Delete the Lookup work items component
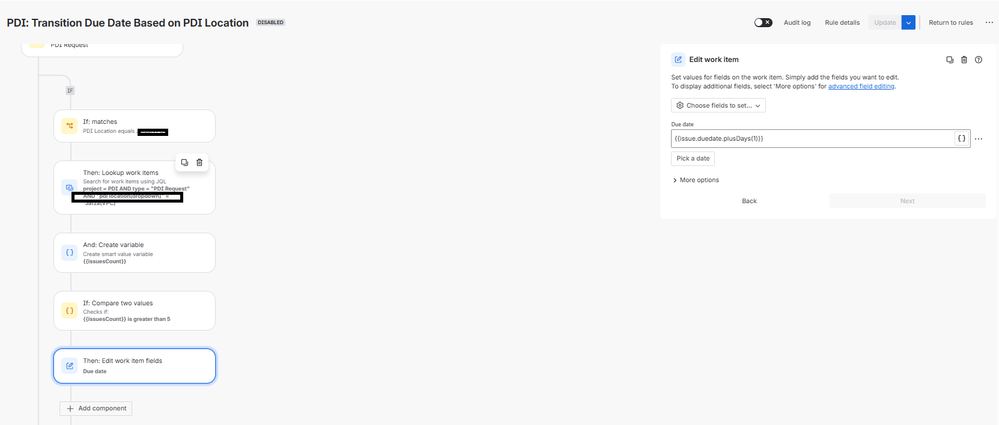999x425 pixels. coord(199,162)
